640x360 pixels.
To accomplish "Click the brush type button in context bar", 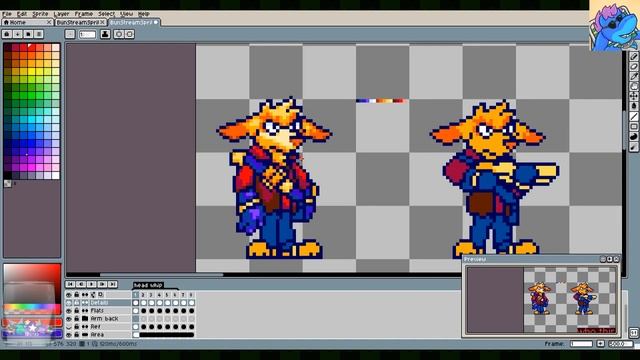I will tap(70, 34).
